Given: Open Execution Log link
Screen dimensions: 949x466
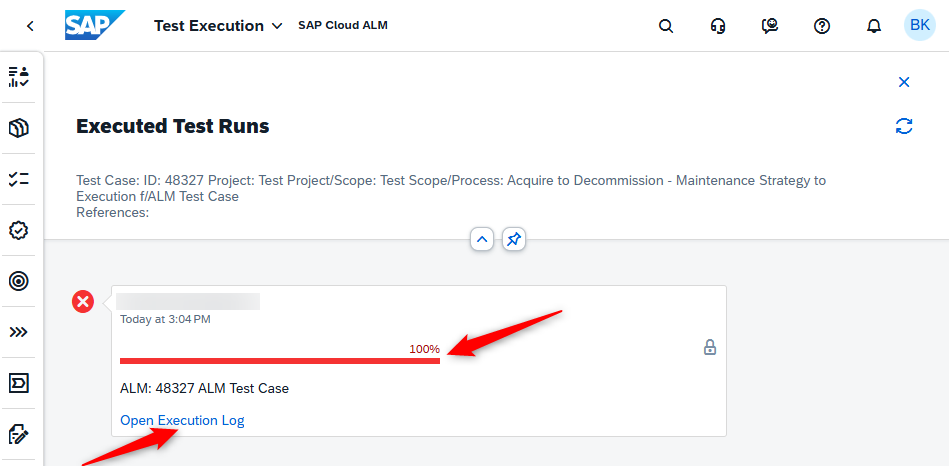Looking at the screenshot, I should 182,420.
